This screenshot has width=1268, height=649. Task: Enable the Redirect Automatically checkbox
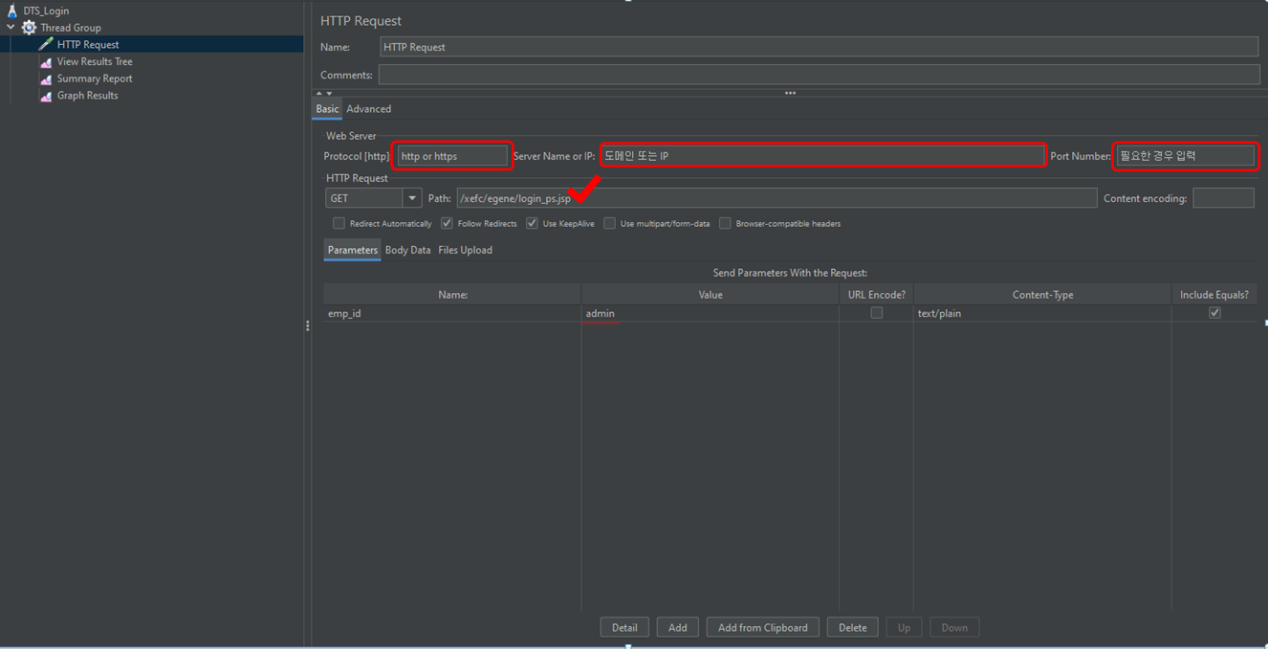[339, 224]
